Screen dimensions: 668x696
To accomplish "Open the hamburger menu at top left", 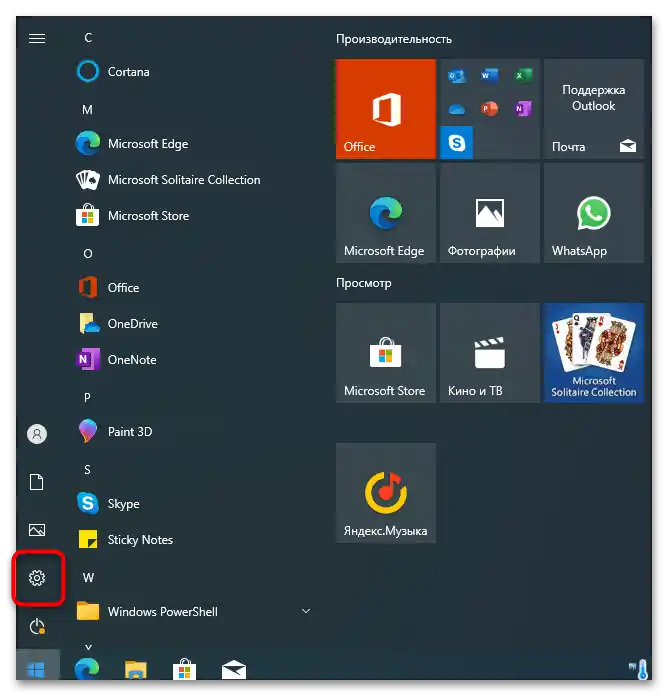I will coord(37,39).
